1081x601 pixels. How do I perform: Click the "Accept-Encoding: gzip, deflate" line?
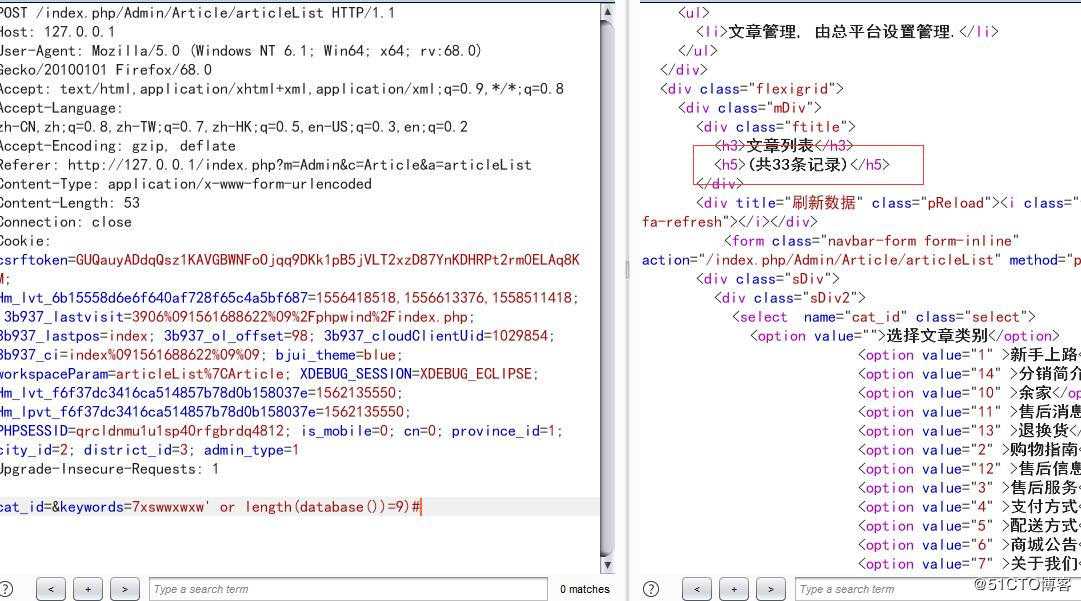pos(118,146)
